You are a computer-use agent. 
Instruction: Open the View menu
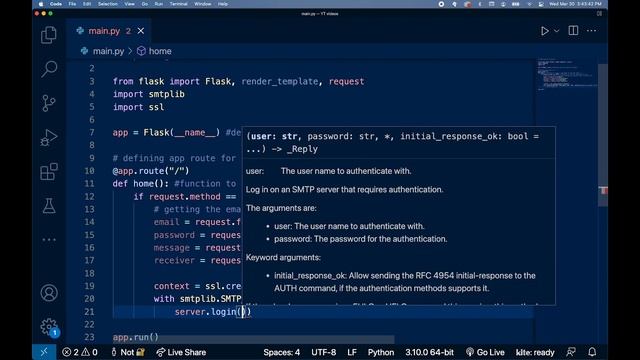pos(129,4)
